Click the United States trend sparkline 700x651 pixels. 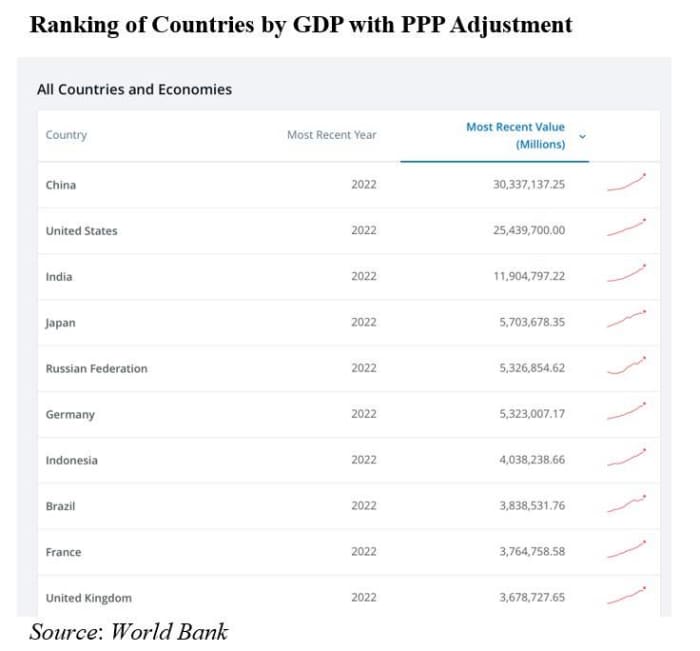[x=626, y=228]
